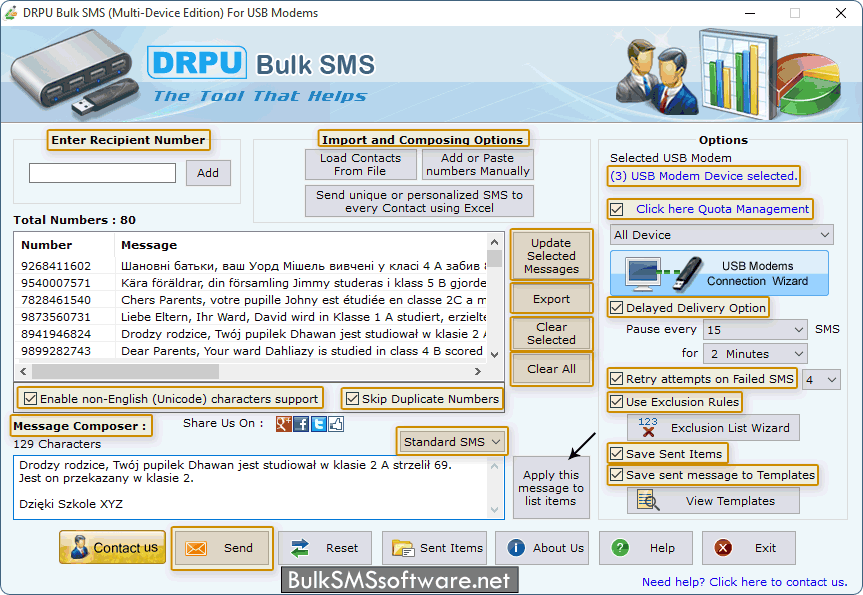Screen dimensions: 863x595
Task: Uncheck Skip Duplicate Numbers
Action: [352, 399]
